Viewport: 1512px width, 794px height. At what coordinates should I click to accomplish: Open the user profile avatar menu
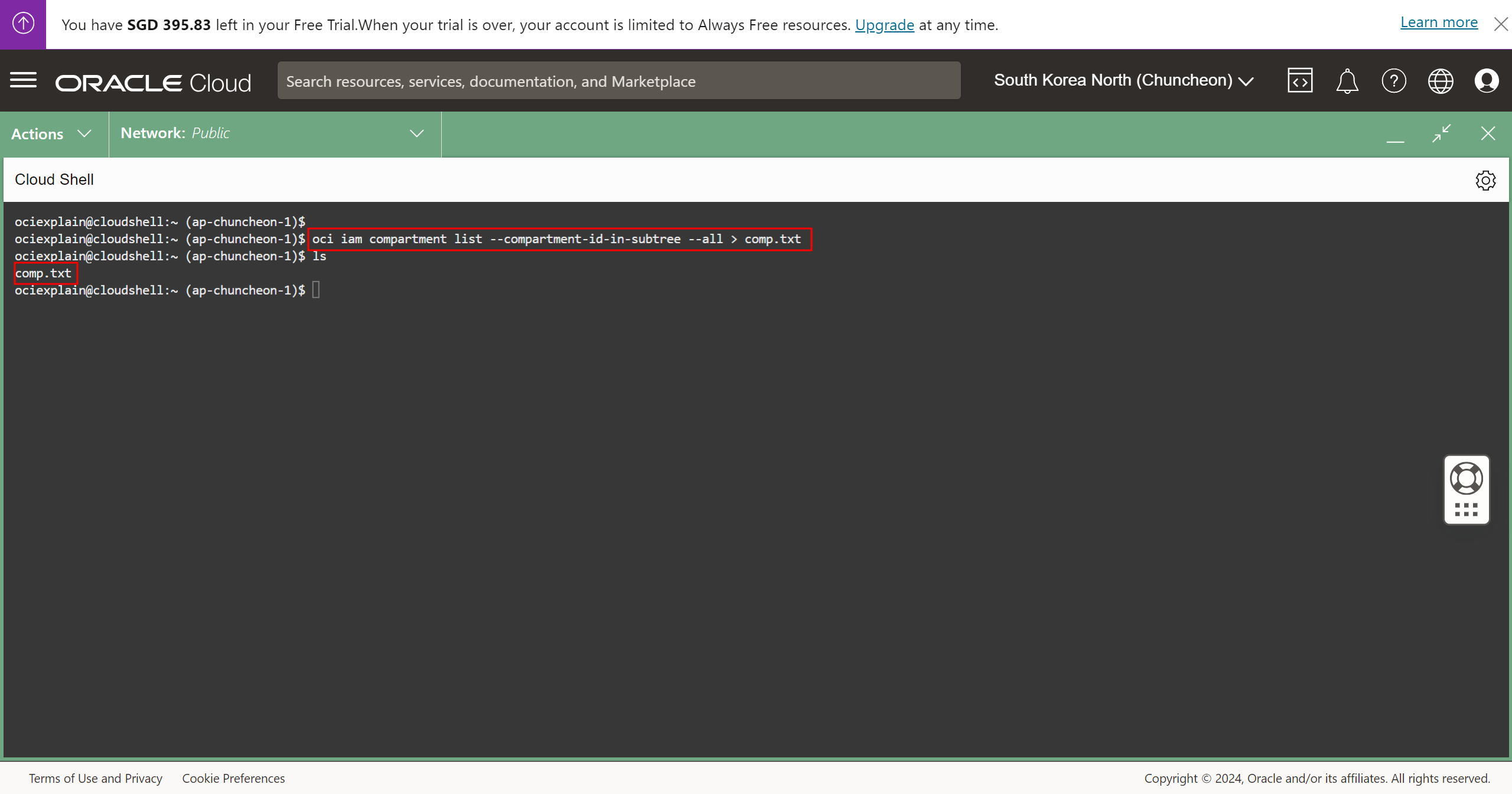1487,81
